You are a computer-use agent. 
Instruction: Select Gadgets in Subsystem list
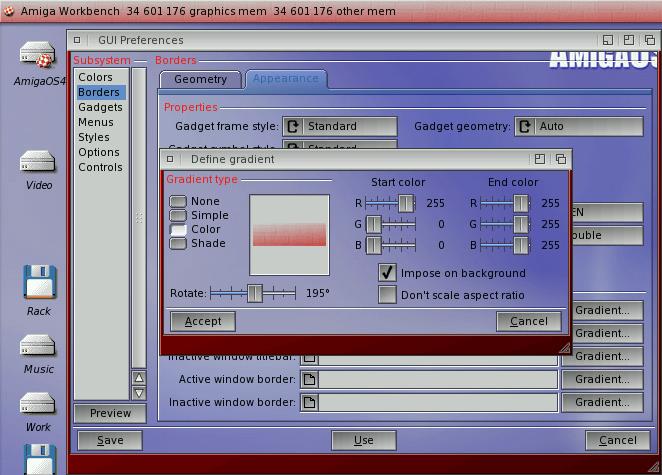(x=100, y=107)
